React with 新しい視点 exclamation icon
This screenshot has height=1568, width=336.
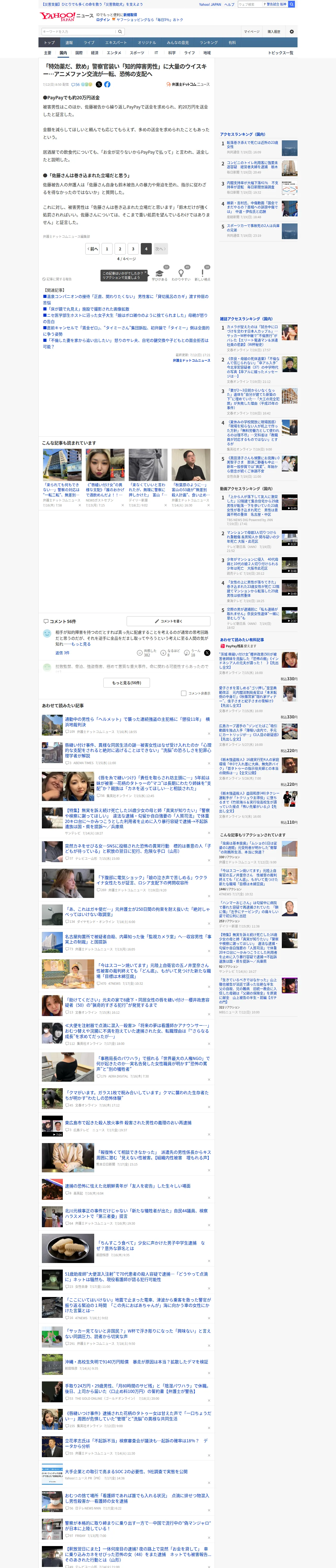[203, 273]
